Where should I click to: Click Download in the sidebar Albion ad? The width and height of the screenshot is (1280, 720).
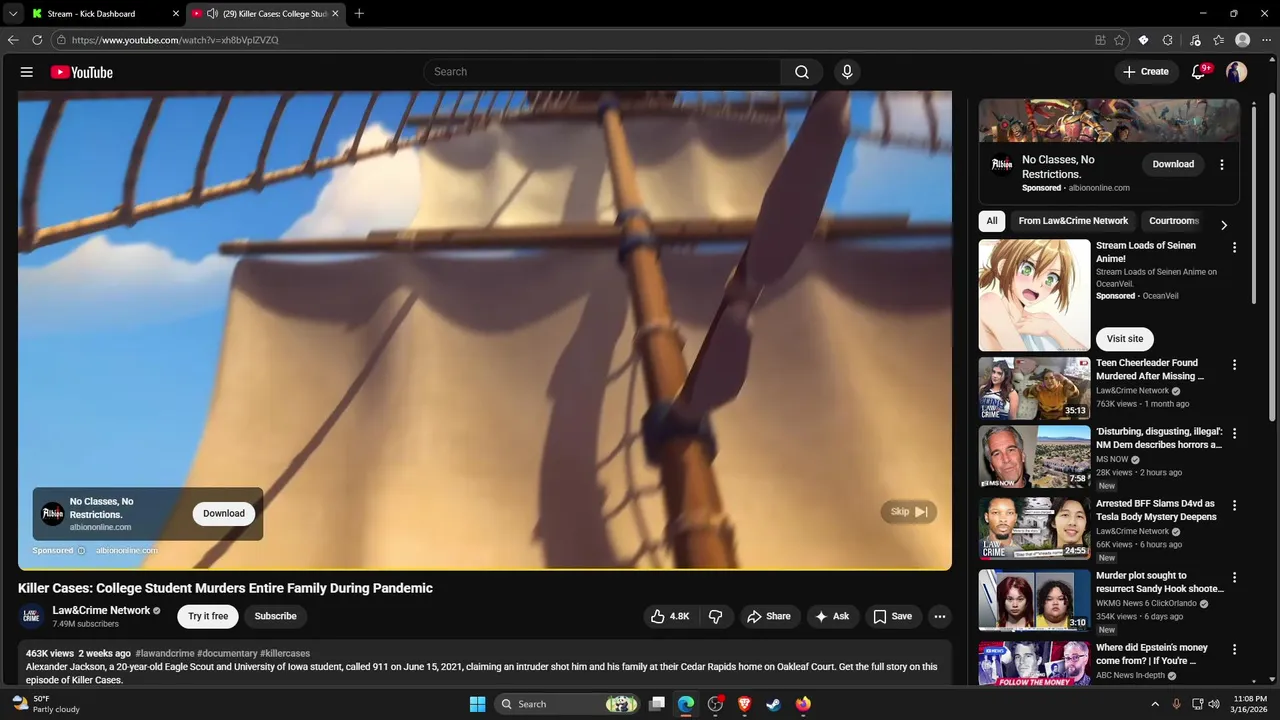tap(1173, 164)
